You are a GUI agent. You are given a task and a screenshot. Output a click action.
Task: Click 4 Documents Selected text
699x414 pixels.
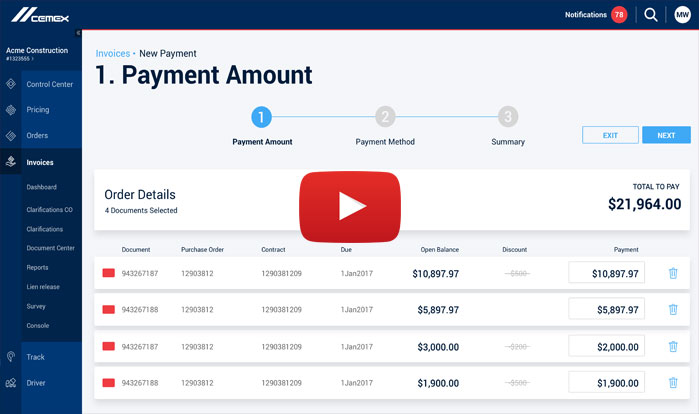coord(141,210)
